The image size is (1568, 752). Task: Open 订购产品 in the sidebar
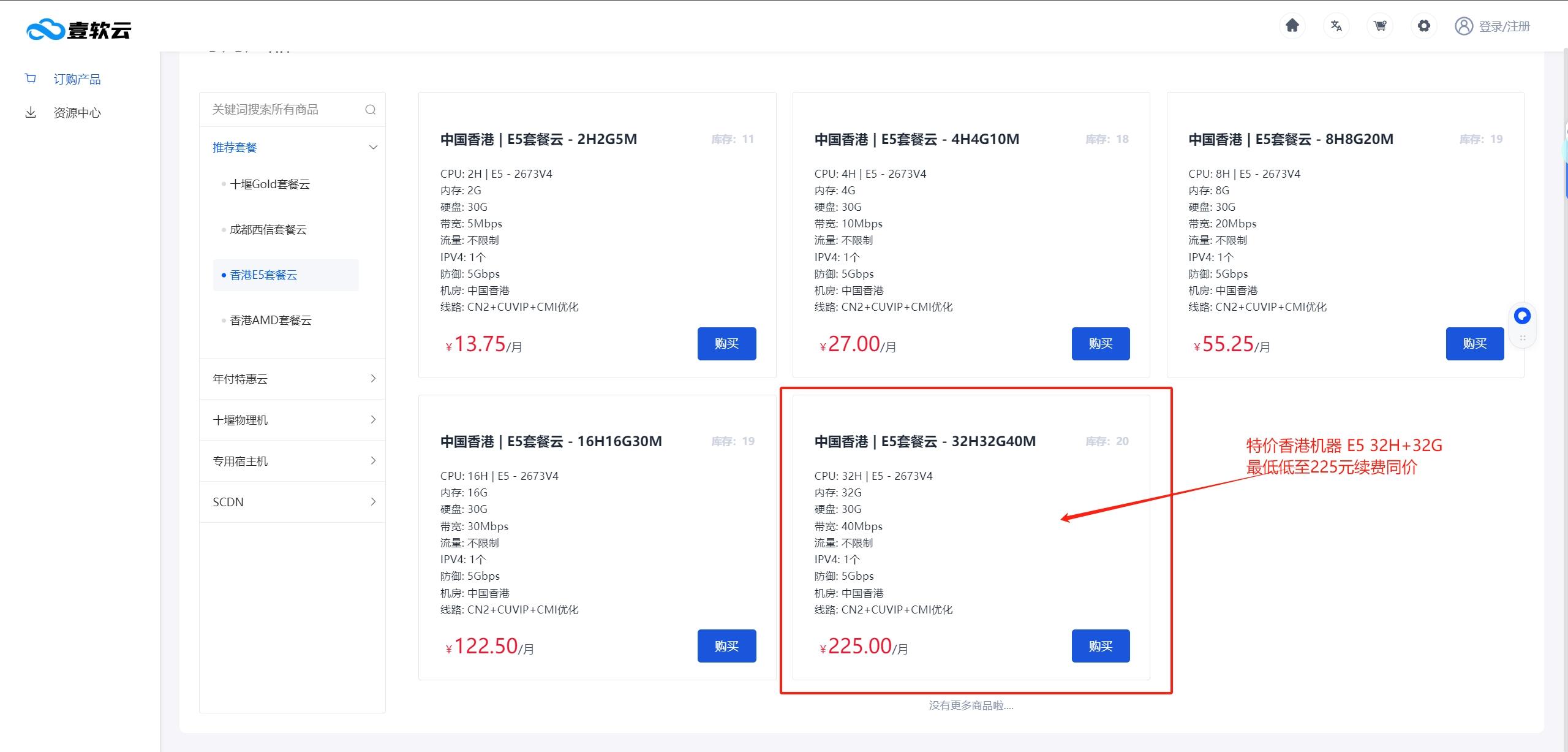coord(77,79)
